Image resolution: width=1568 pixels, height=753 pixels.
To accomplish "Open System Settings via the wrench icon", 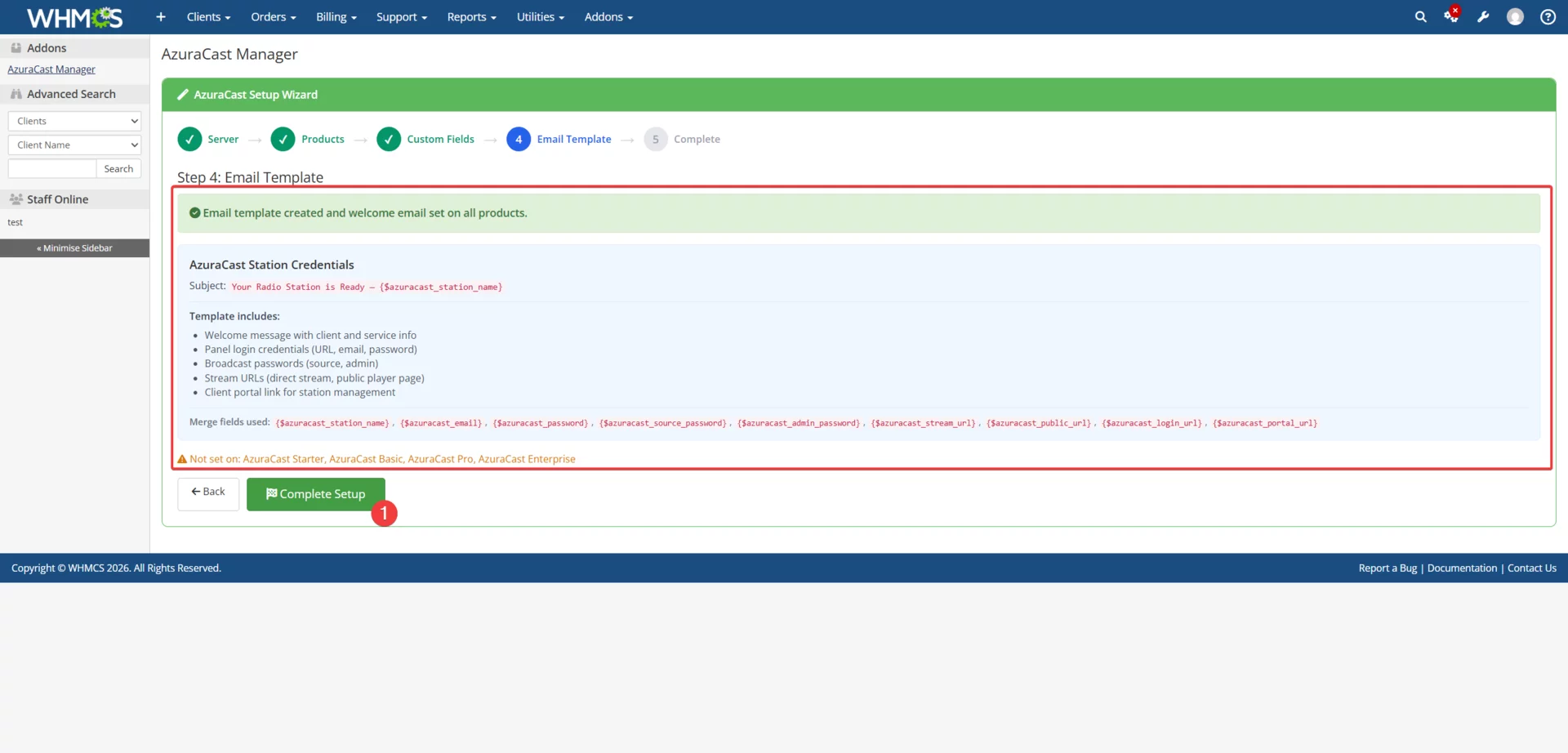I will [1484, 16].
